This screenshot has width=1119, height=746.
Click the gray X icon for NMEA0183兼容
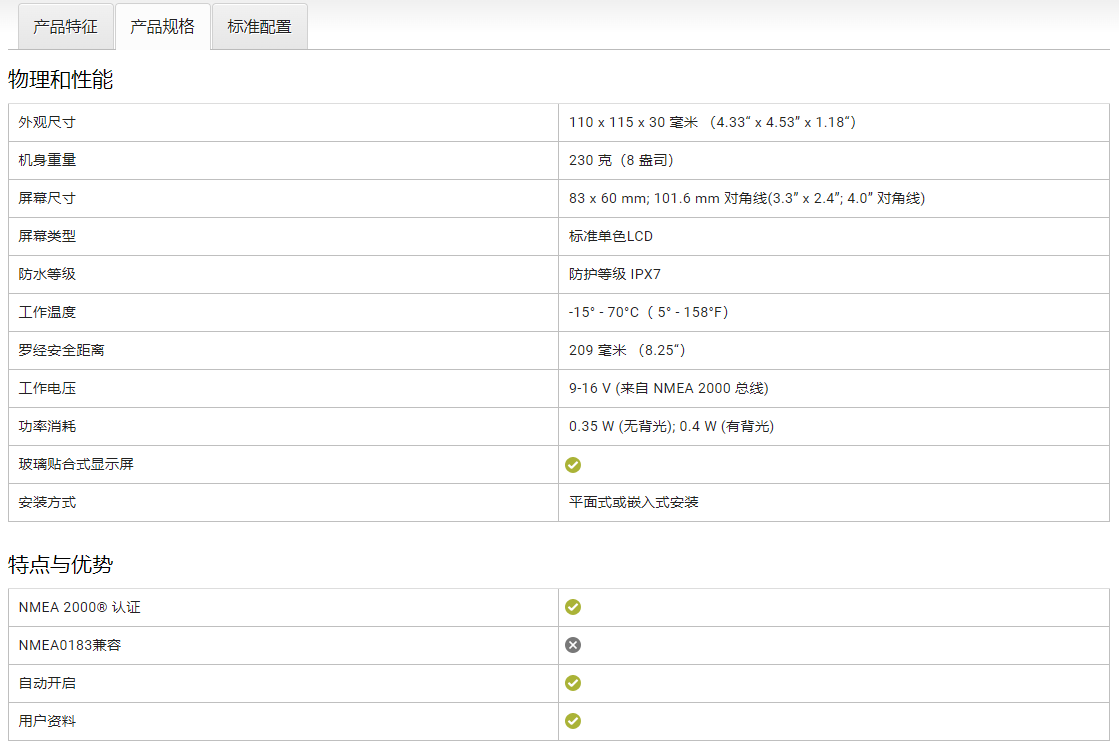click(573, 645)
